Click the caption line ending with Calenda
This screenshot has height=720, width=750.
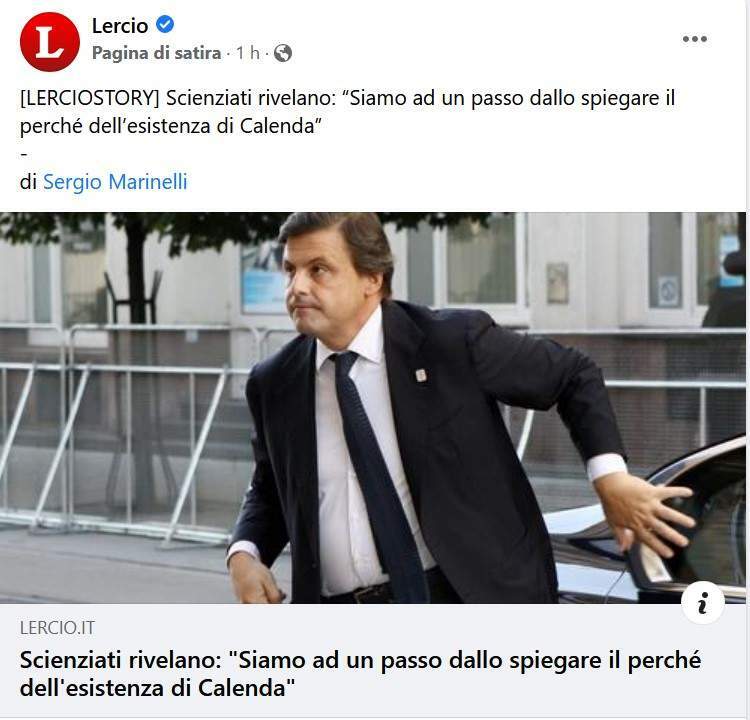click(171, 126)
